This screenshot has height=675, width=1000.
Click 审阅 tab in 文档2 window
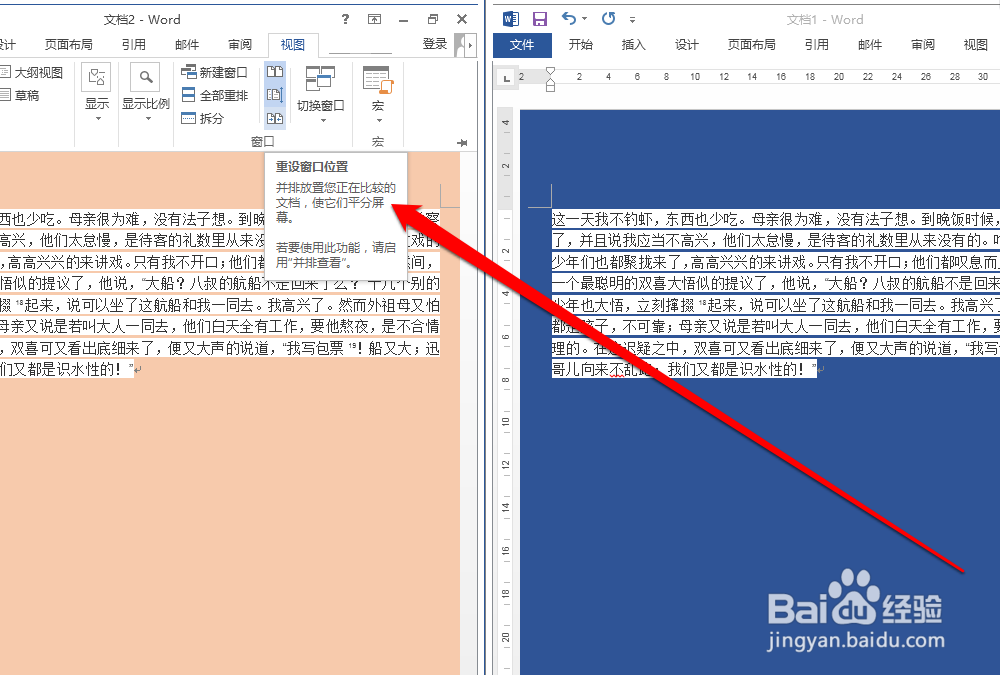point(240,45)
